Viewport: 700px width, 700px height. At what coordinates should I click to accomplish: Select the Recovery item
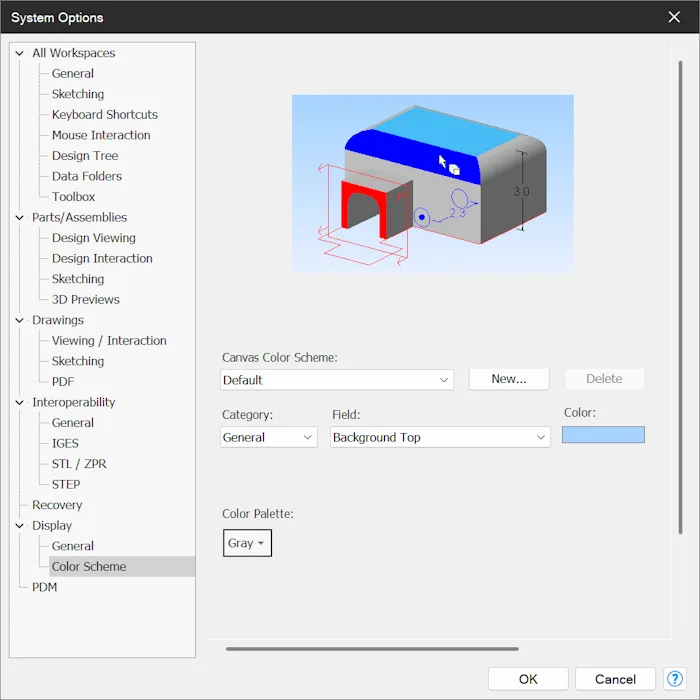(57, 504)
